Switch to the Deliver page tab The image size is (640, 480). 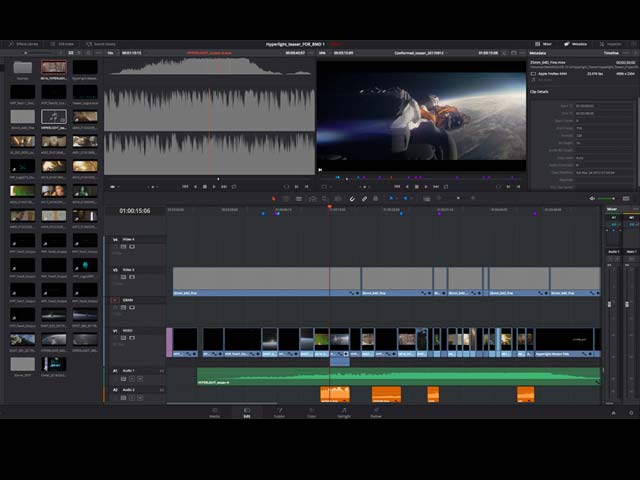click(376, 413)
